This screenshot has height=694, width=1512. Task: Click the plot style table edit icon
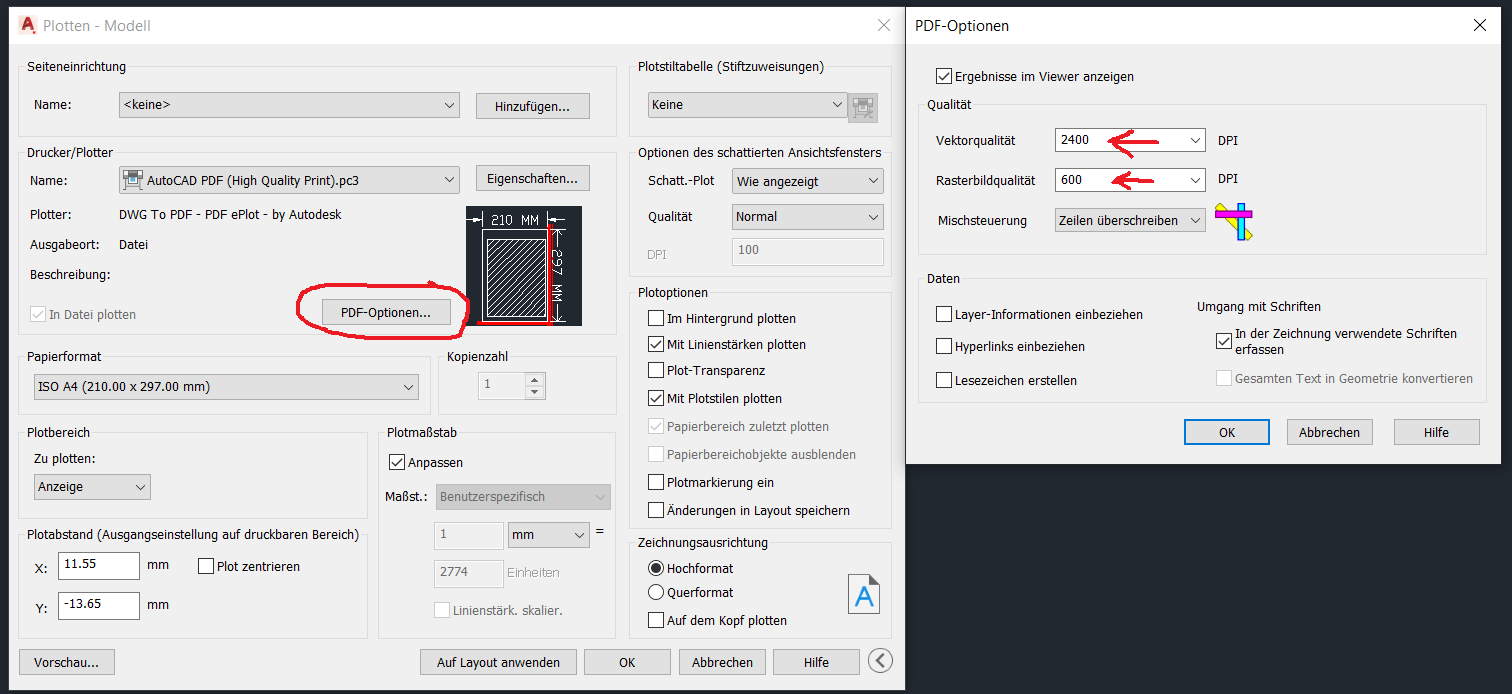click(862, 104)
